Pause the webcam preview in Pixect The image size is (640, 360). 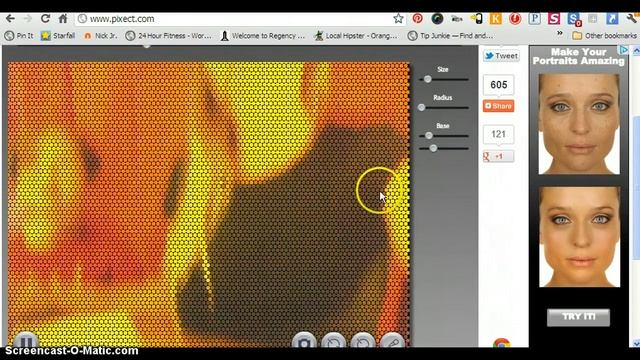(x=26, y=341)
